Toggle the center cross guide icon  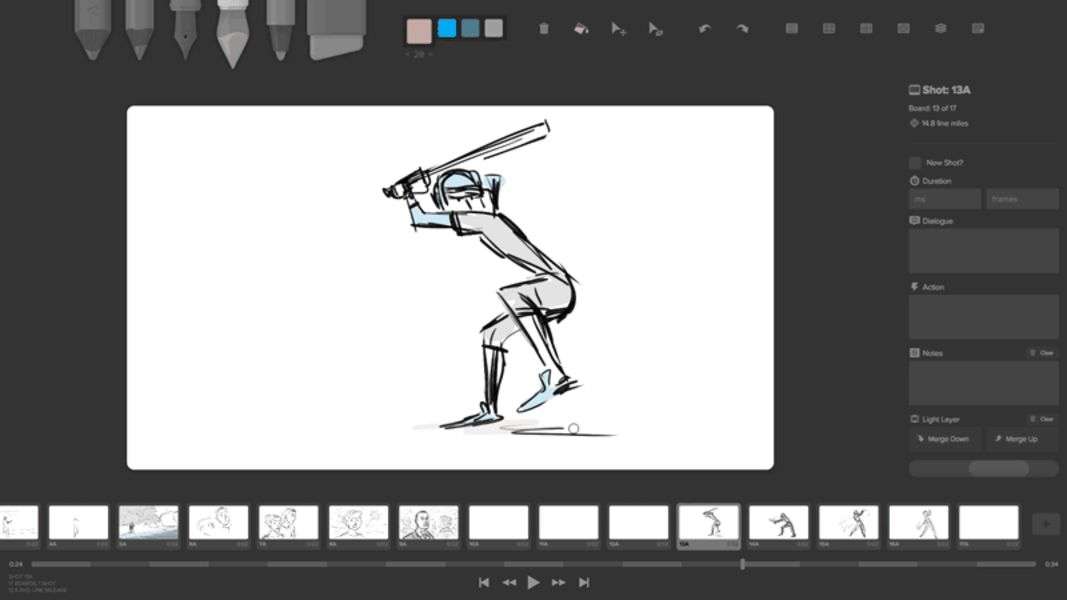(x=829, y=29)
